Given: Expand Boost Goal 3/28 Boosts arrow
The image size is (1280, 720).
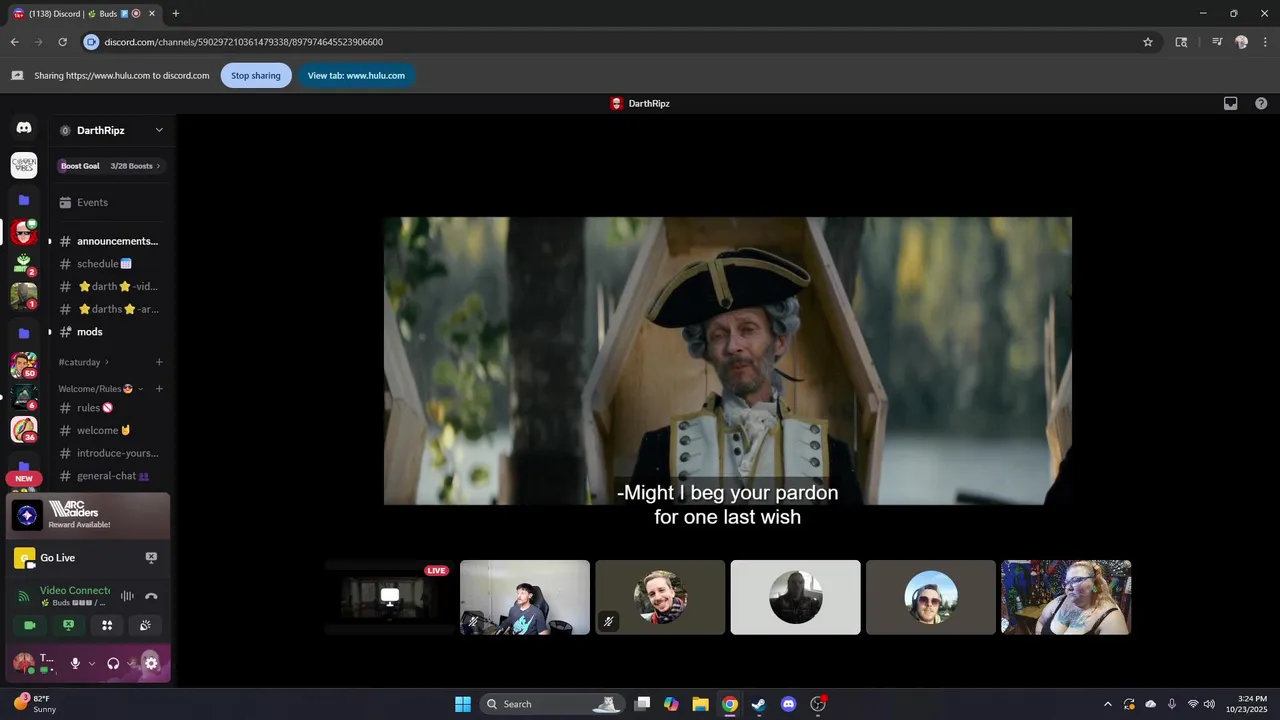Looking at the screenshot, I should tap(158, 166).
